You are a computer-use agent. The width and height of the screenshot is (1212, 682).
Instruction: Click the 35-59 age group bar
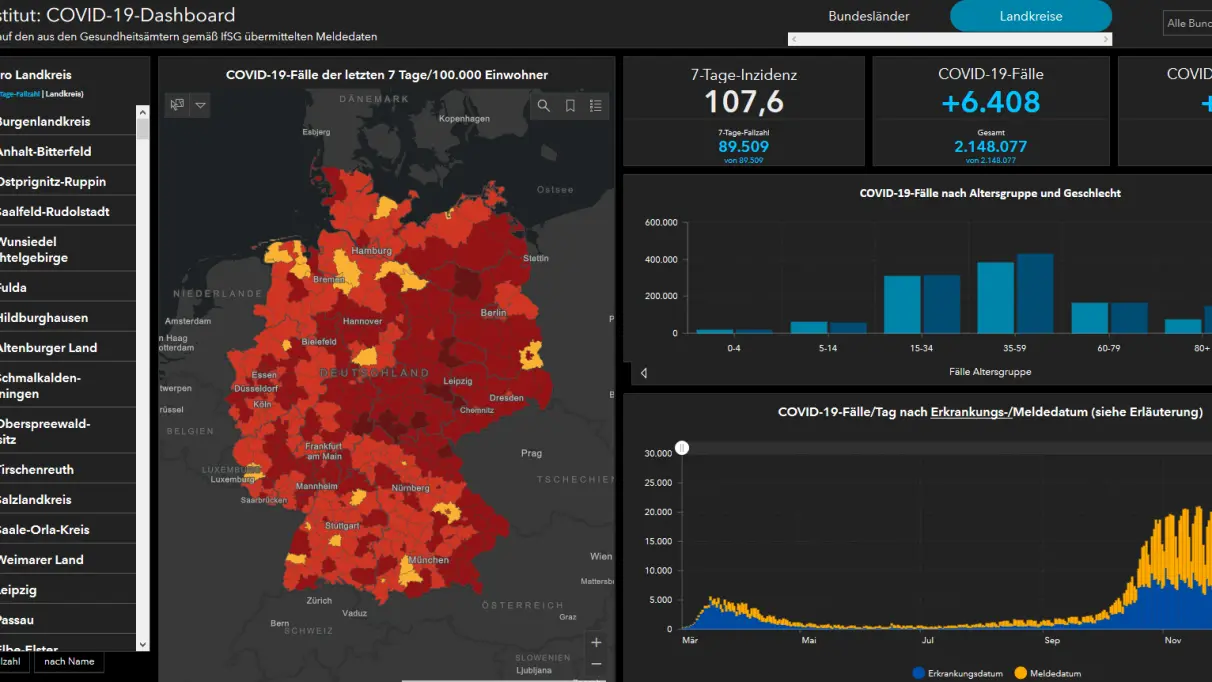coord(1015,294)
